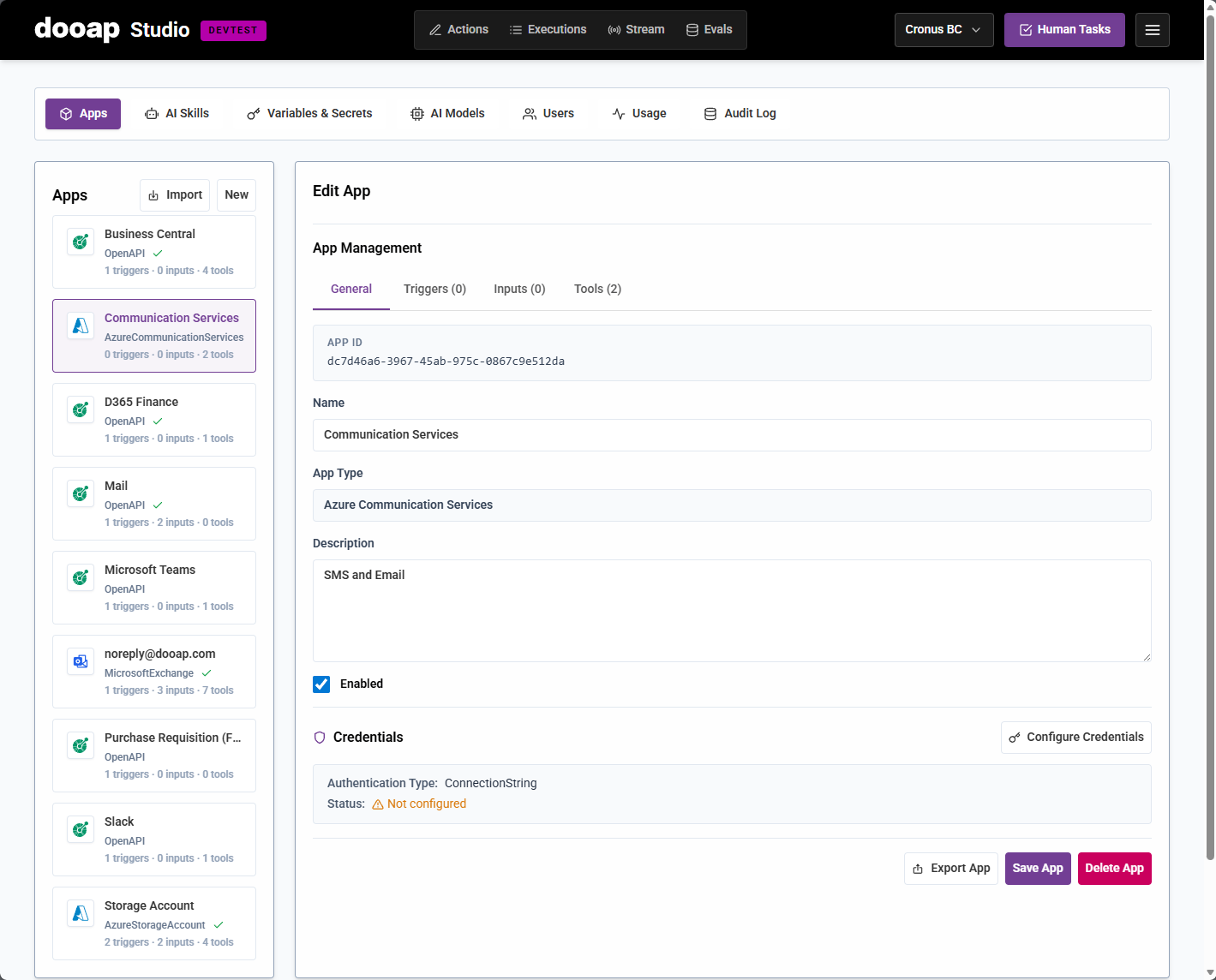Click the Save App button

click(x=1038, y=869)
